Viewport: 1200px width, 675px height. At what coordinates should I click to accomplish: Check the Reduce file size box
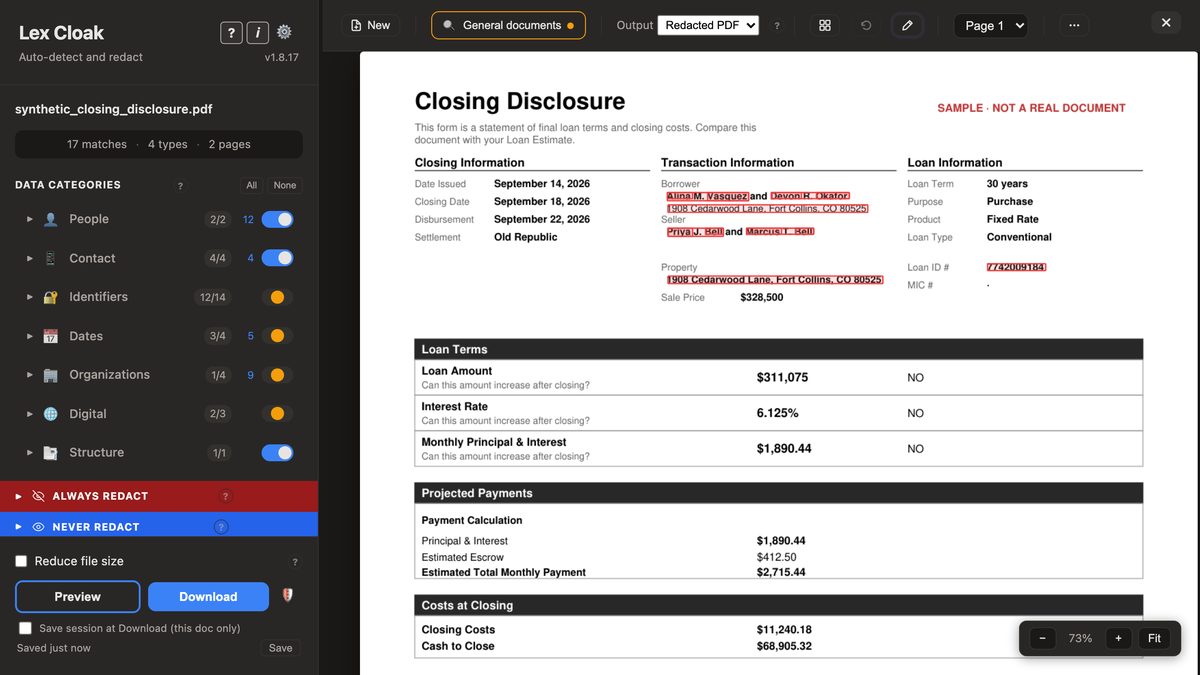[21, 561]
